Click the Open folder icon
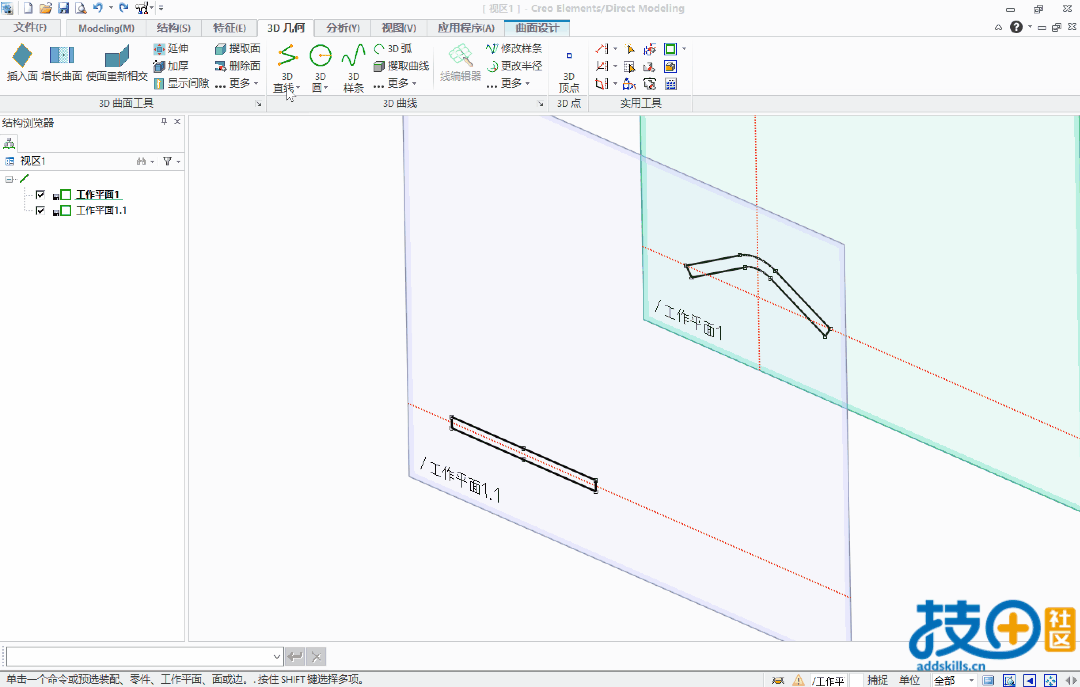 click(45, 8)
